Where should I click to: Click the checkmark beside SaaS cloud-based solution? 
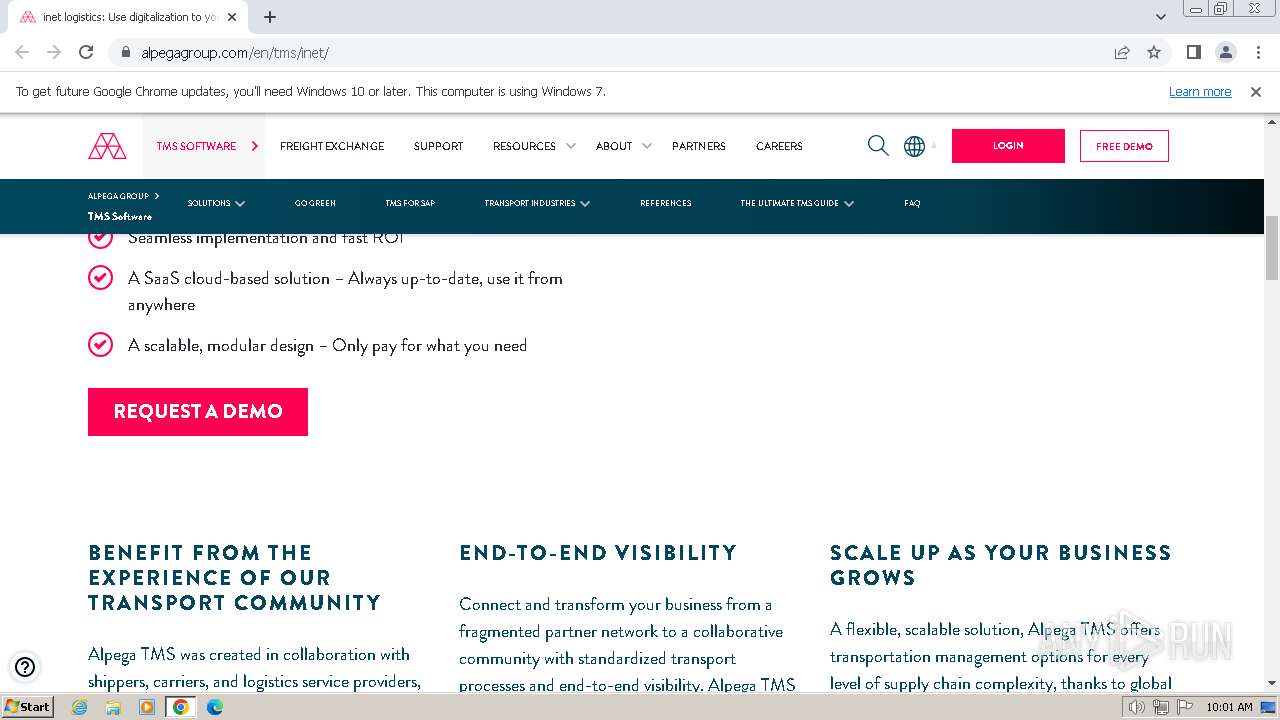(x=100, y=278)
